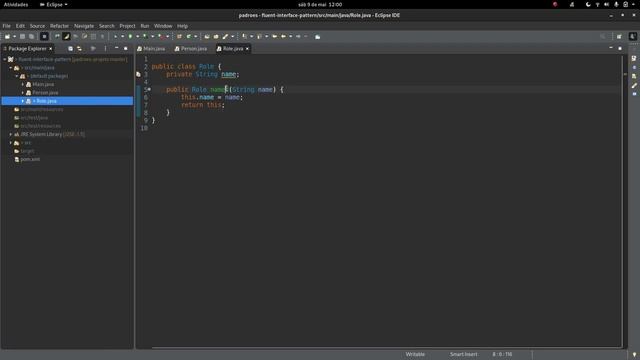Select the target folder in Package Explorer
The height and width of the screenshot is (360, 640).
point(27,151)
